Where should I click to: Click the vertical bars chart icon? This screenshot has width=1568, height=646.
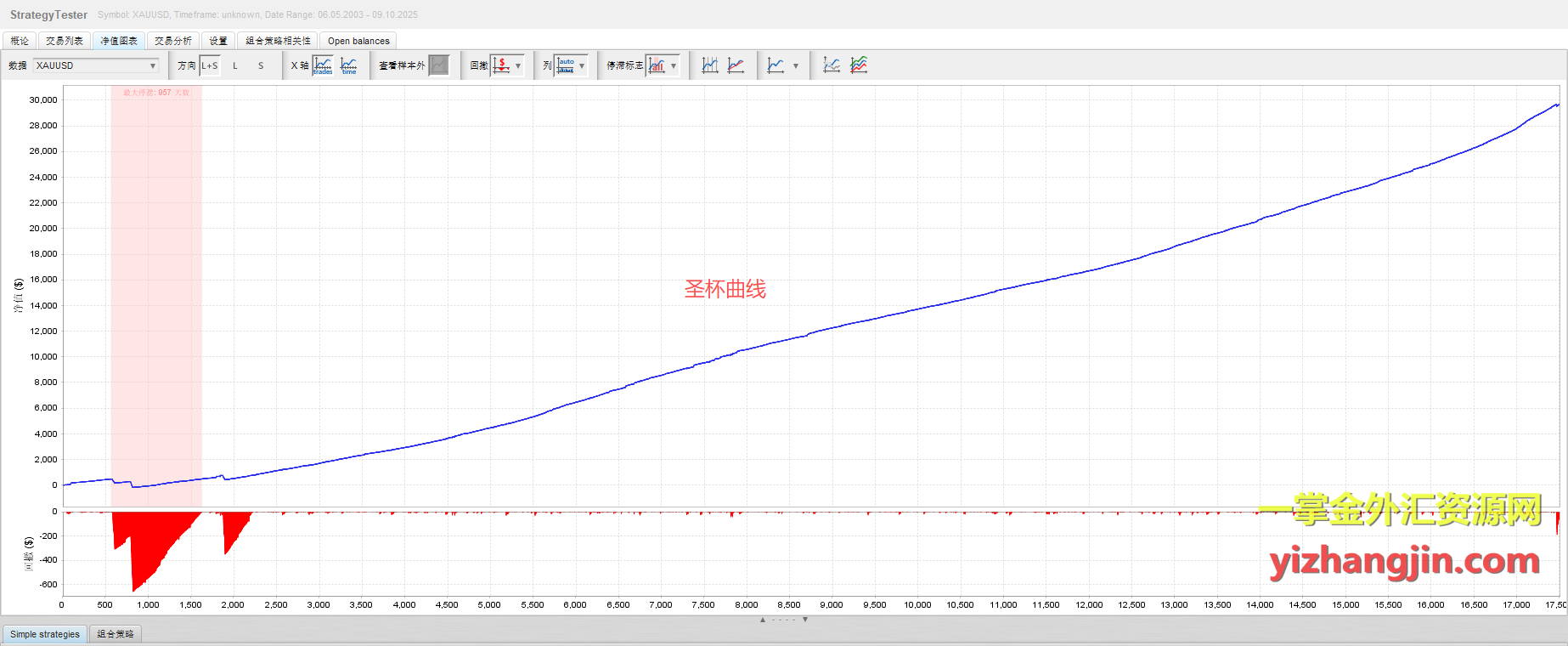point(710,65)
